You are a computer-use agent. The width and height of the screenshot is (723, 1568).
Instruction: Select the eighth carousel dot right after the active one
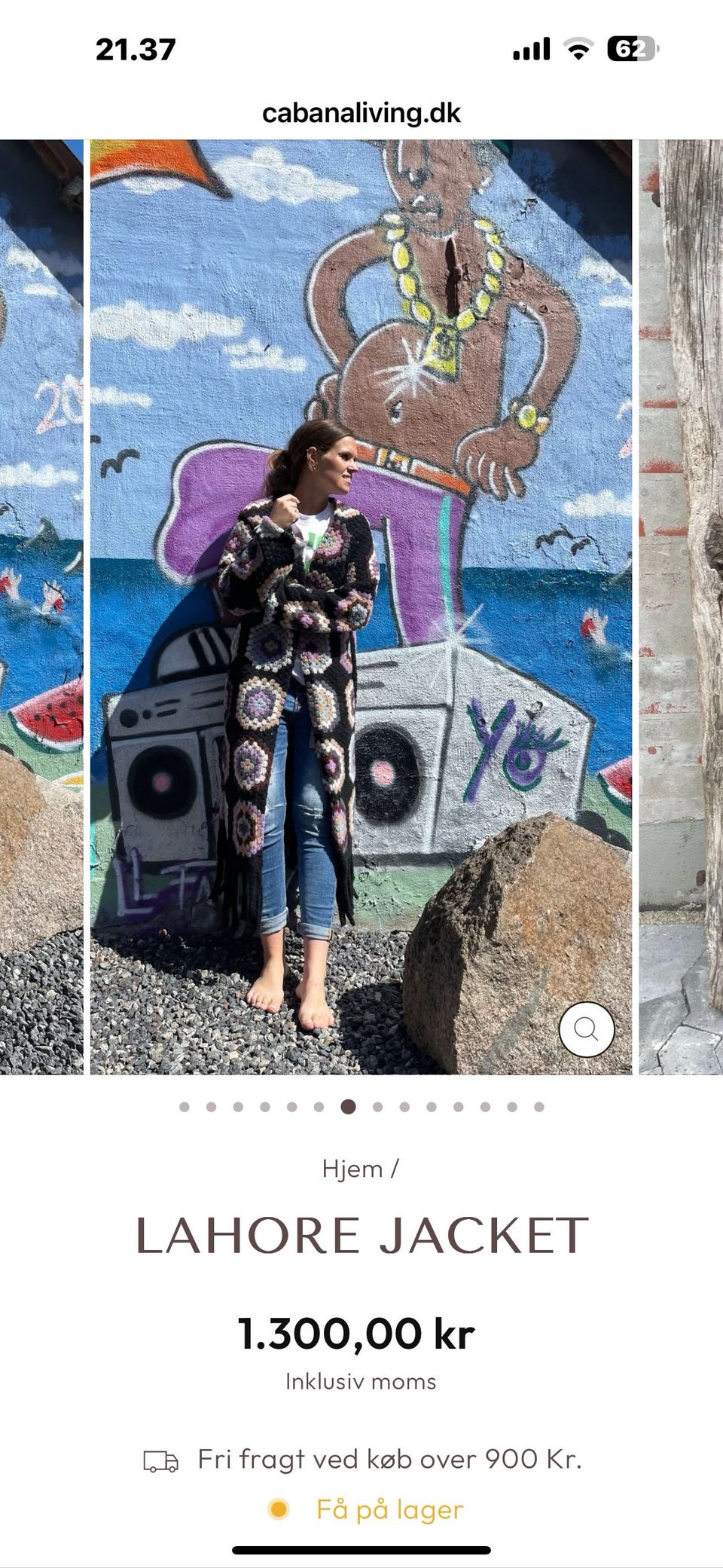tap(378, 1107)
